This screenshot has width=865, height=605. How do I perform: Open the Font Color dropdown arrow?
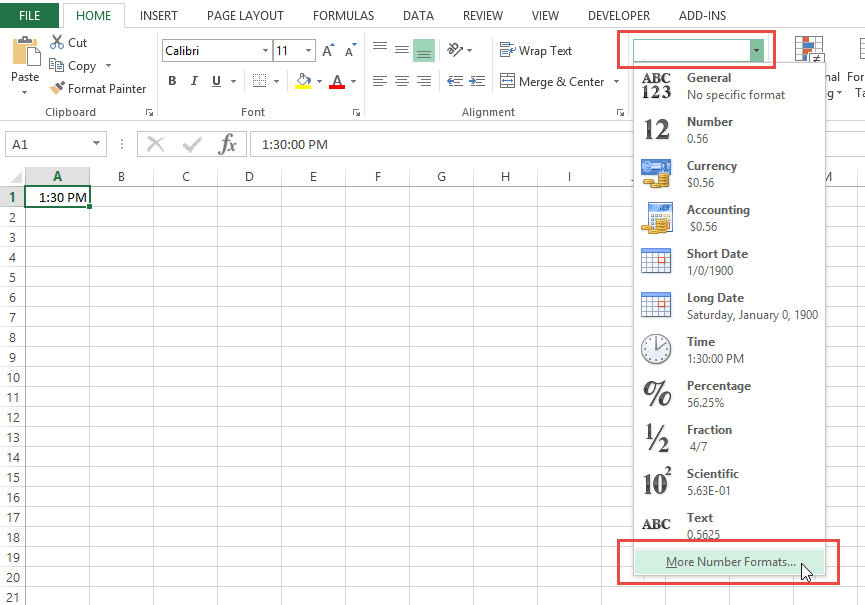point(352,82)
